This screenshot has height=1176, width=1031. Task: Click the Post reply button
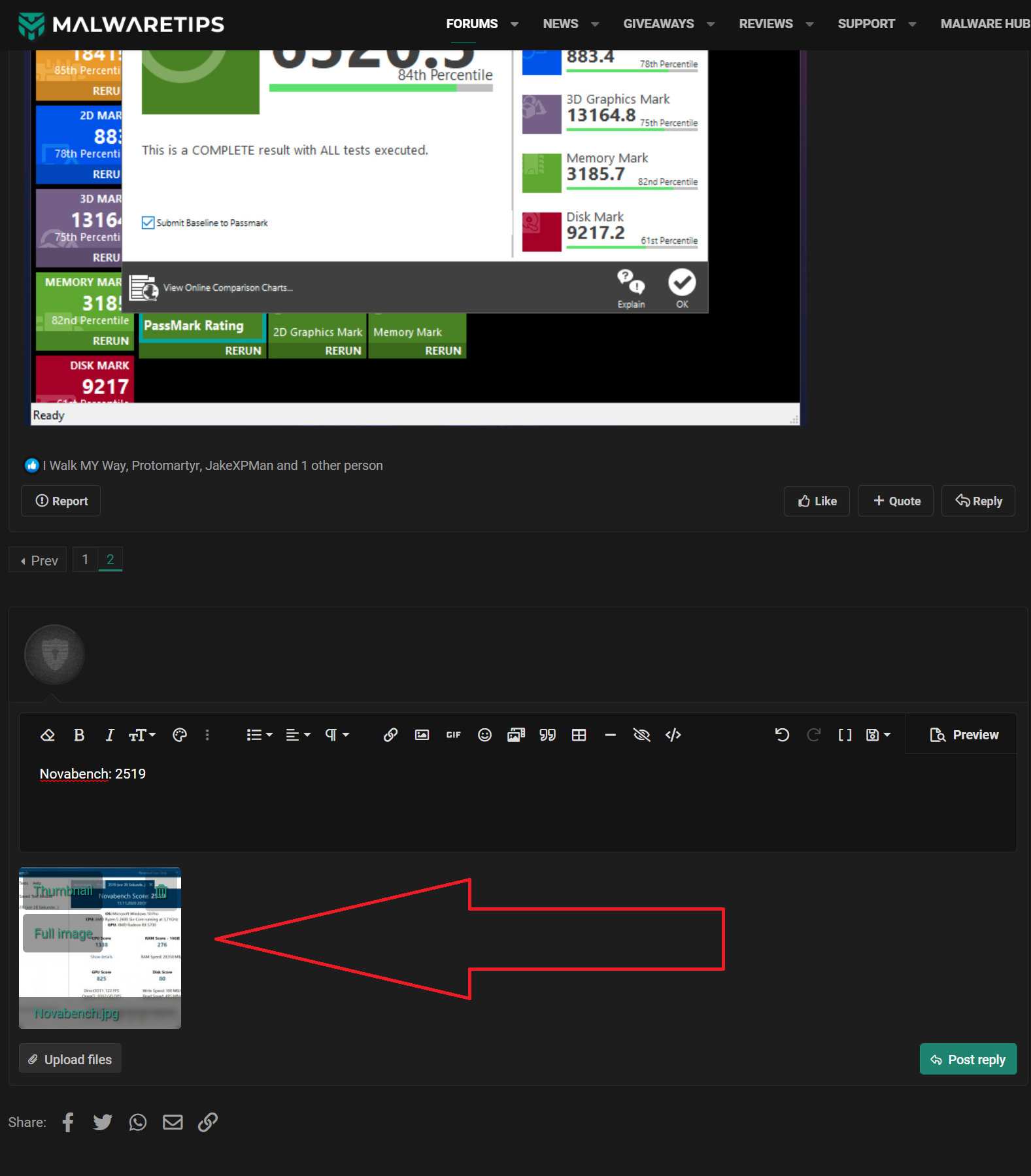pos(968,1059)
